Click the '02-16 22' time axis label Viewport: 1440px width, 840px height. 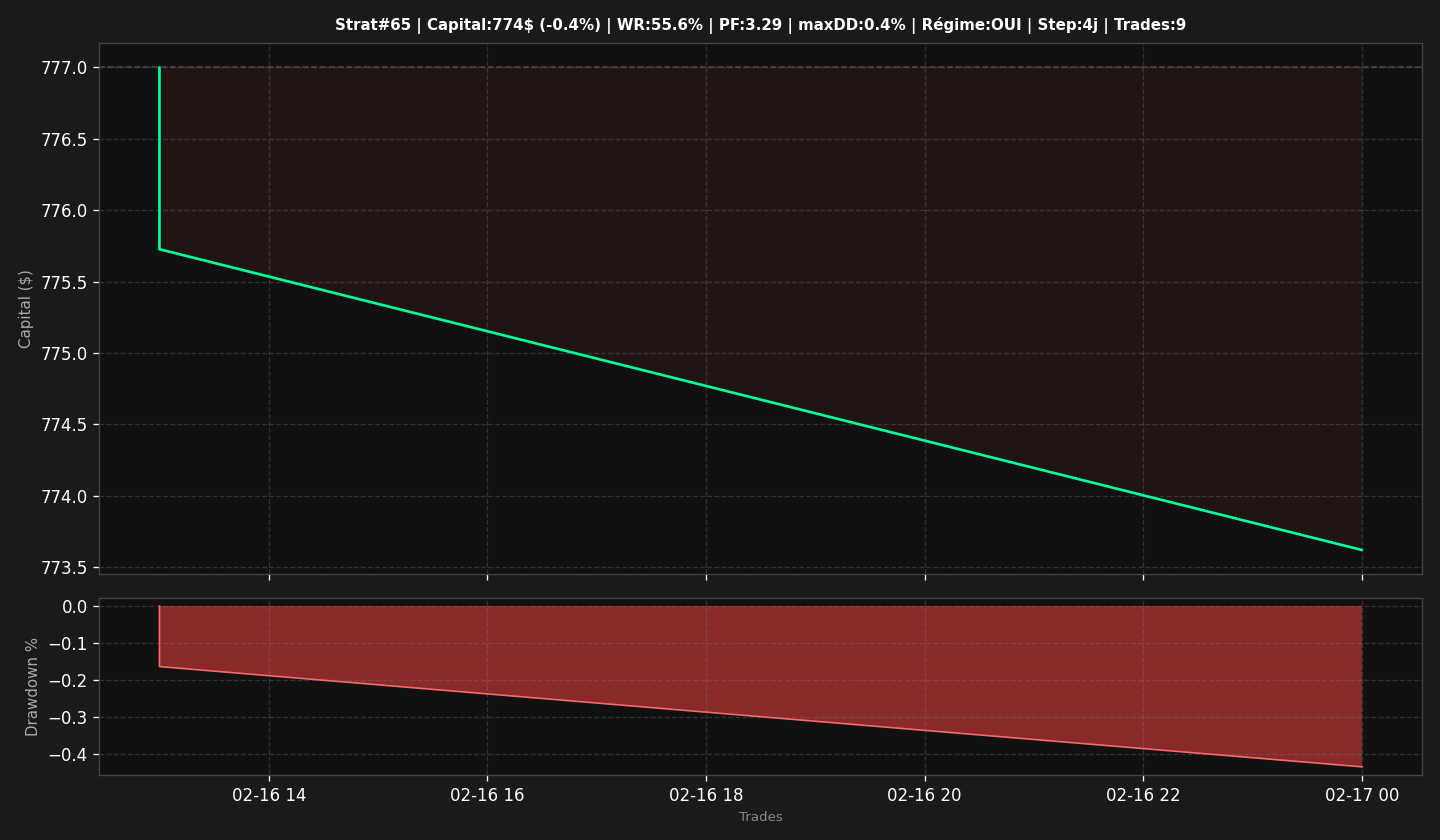click(x=1143, y=795)
